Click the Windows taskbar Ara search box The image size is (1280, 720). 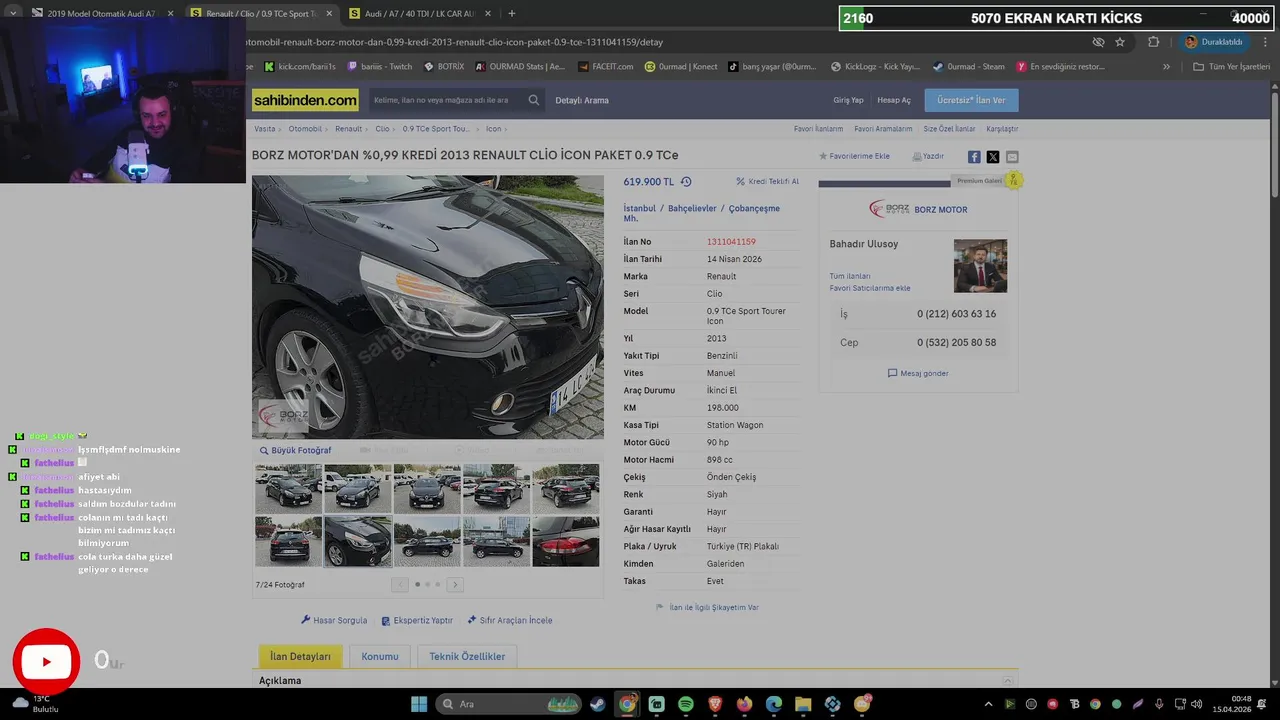pyautogui.click(x=510, y=704)
